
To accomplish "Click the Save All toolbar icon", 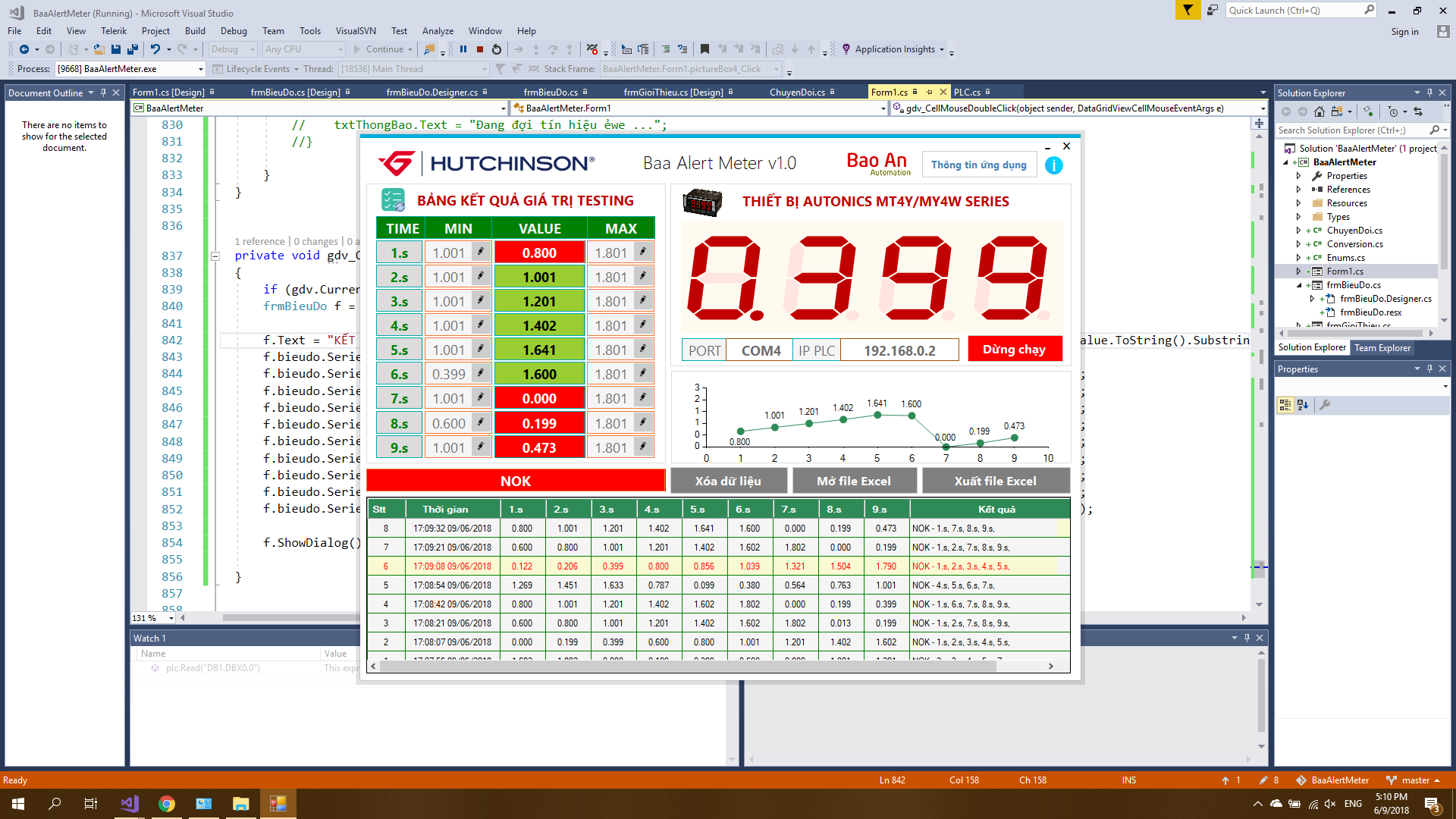I will point(133,49).
